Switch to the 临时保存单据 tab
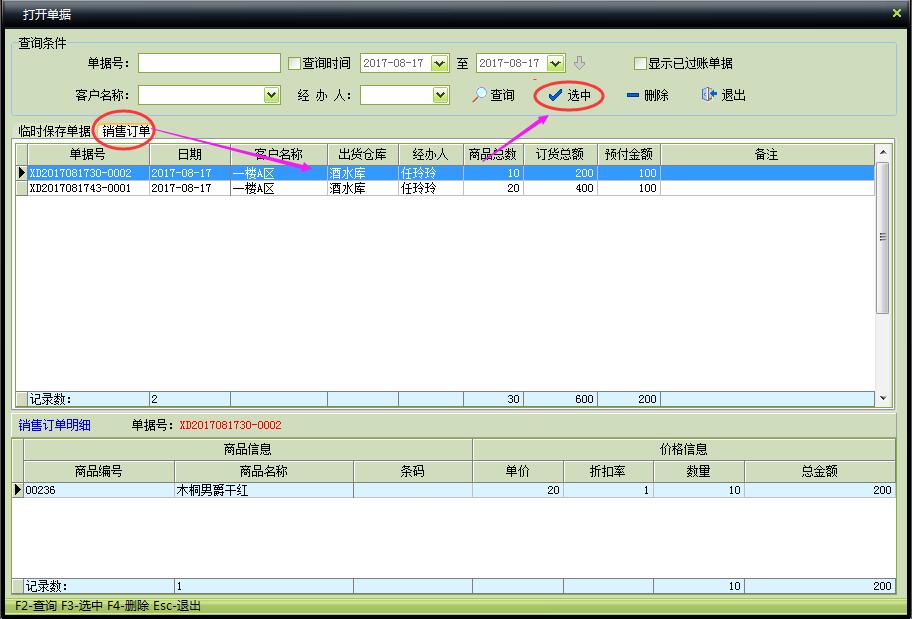This screenshot has width=912, height=619. pos(55,131)
